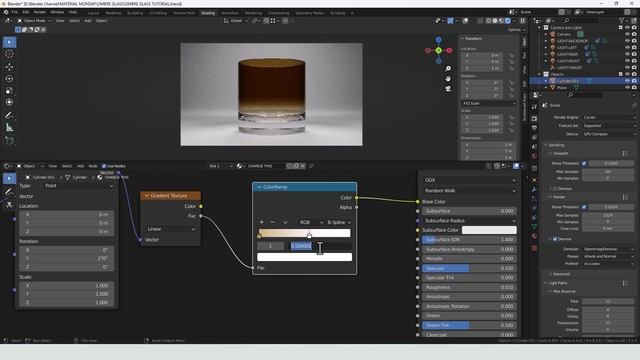The image size is (640, 360).
Task: Click the viewport zoom magnifier gizmo
Action: (x=448, y=69)
